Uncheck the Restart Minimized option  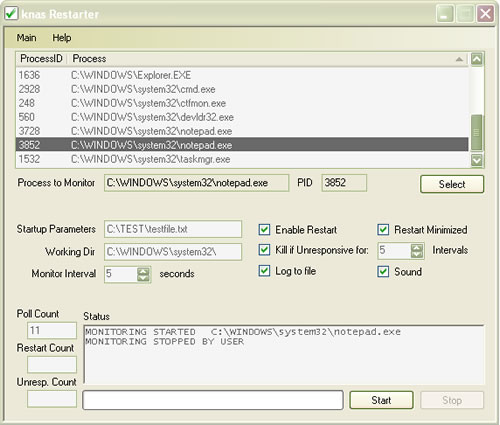click(x=383, y=229)
